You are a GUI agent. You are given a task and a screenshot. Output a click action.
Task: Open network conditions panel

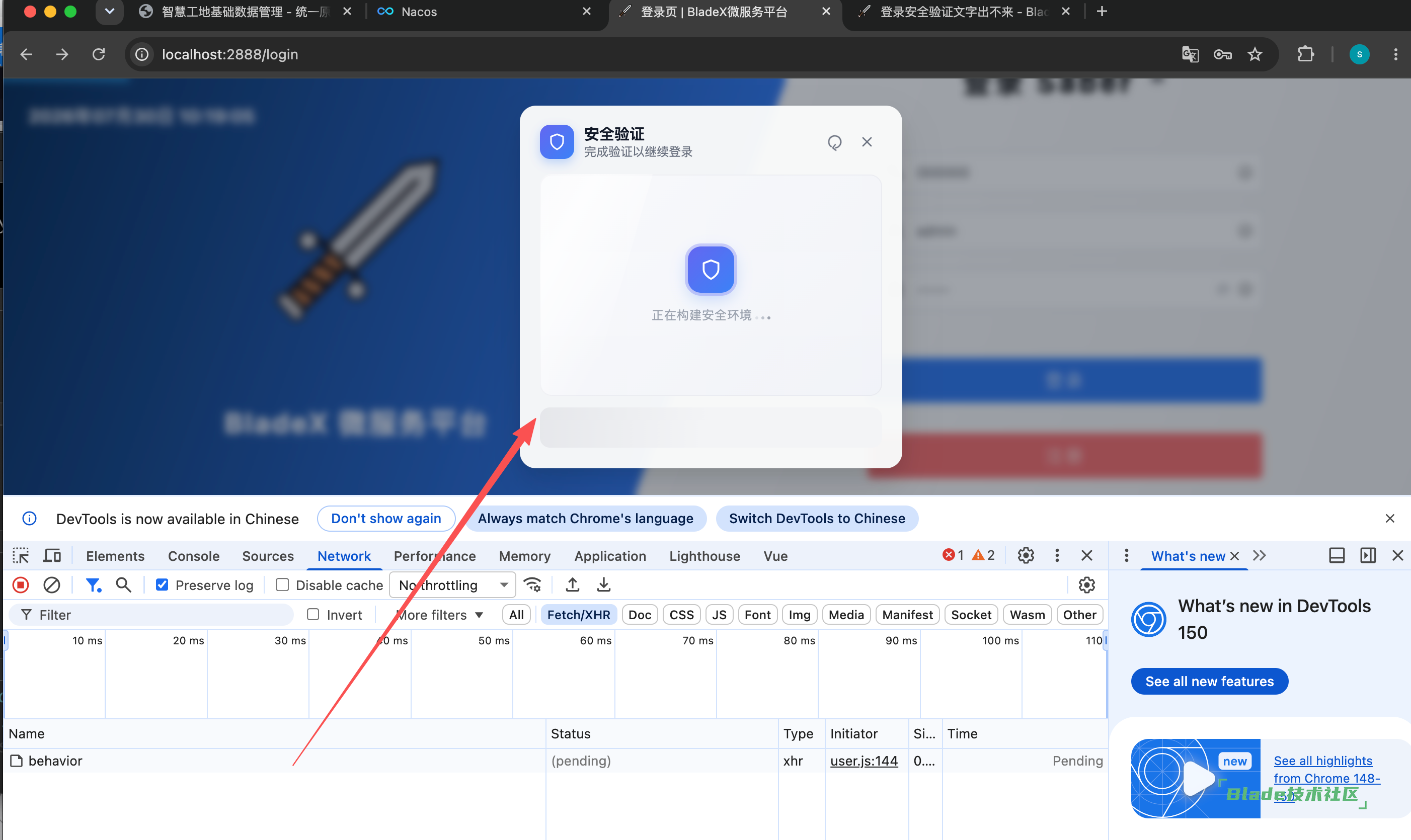[532, 584]
